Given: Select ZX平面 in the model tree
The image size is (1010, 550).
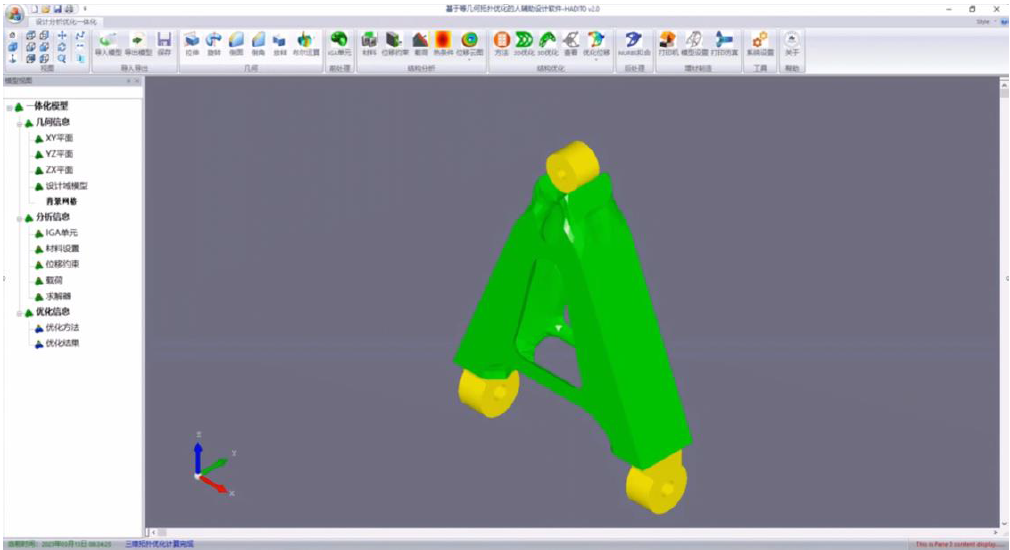Looking at the screenshot, I should click(59, 170).
